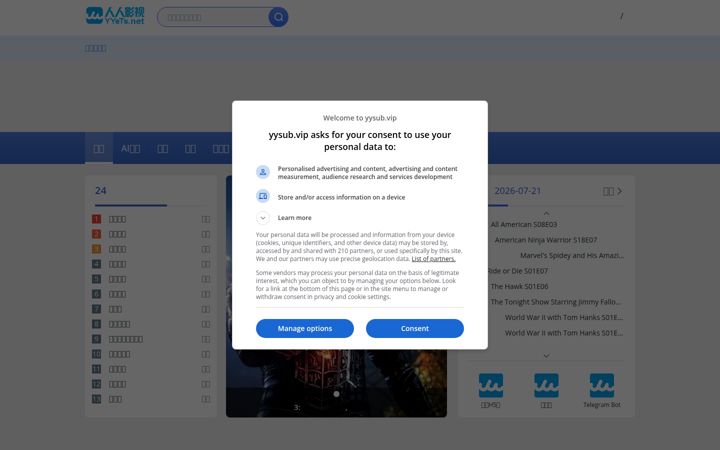
Task: Click rank 1 red badge in top list
Action: point(96,219)
